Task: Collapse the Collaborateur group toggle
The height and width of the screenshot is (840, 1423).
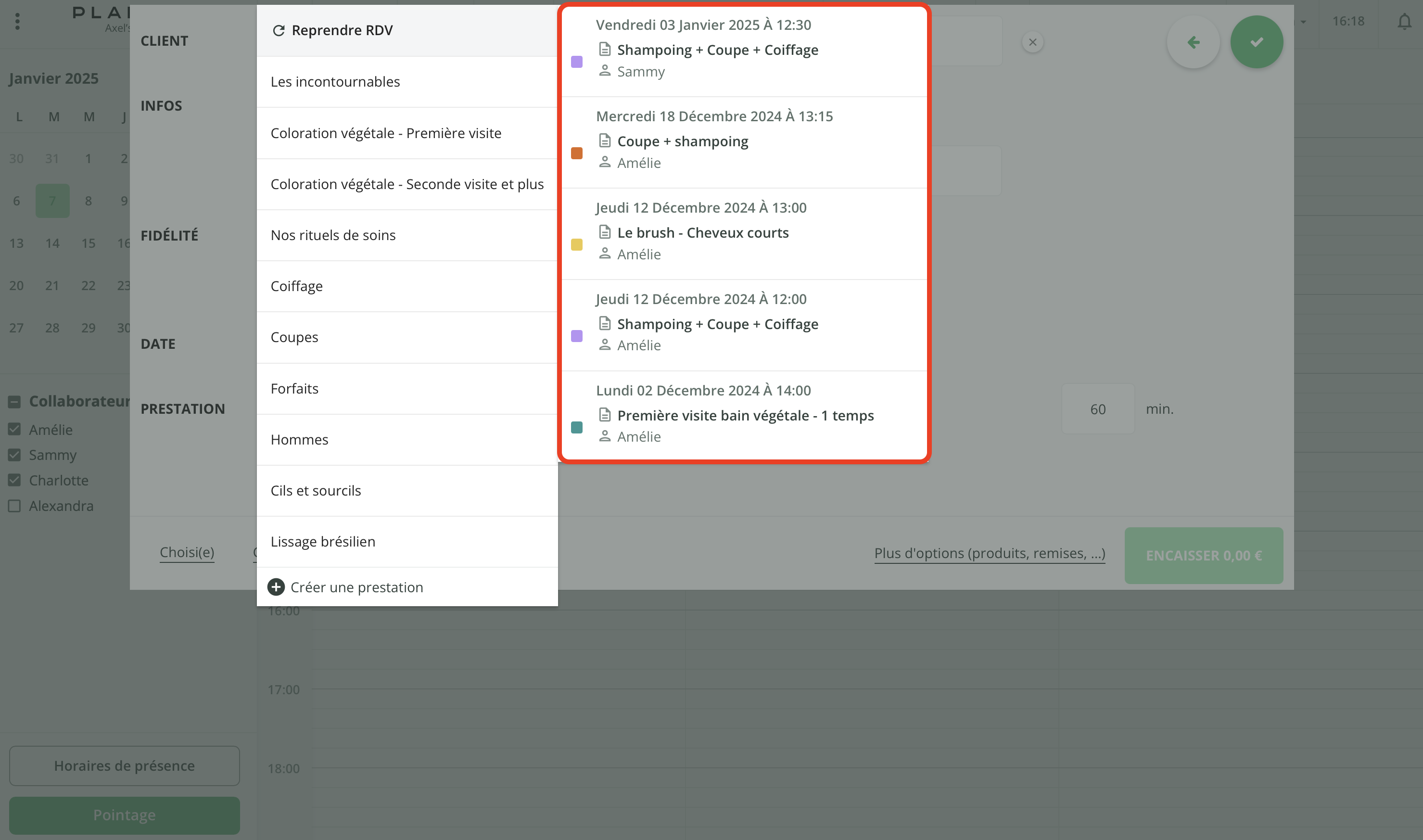Action: click(15, 402)
